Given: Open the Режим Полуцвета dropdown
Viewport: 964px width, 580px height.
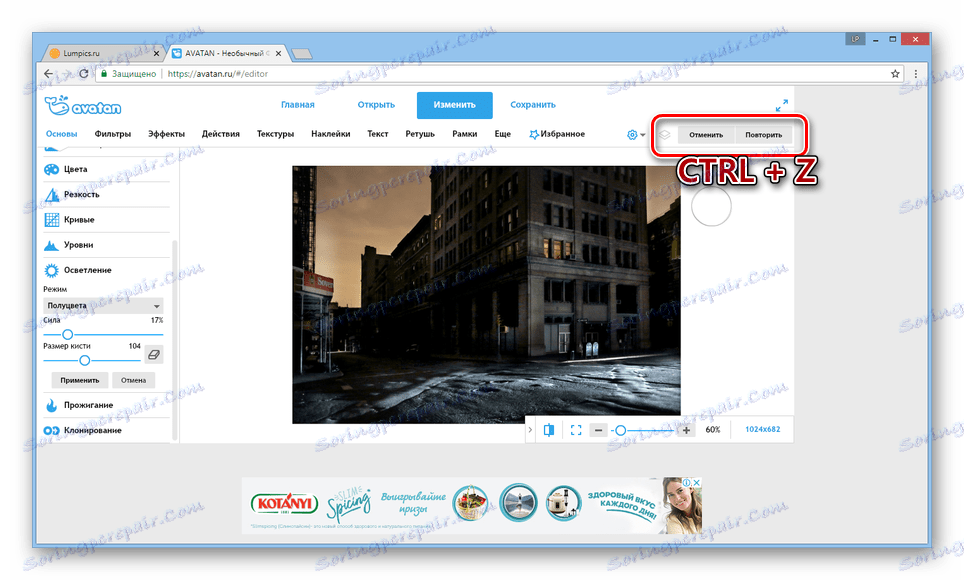Looking at the screenshot, I should click(x=103, y=306).
